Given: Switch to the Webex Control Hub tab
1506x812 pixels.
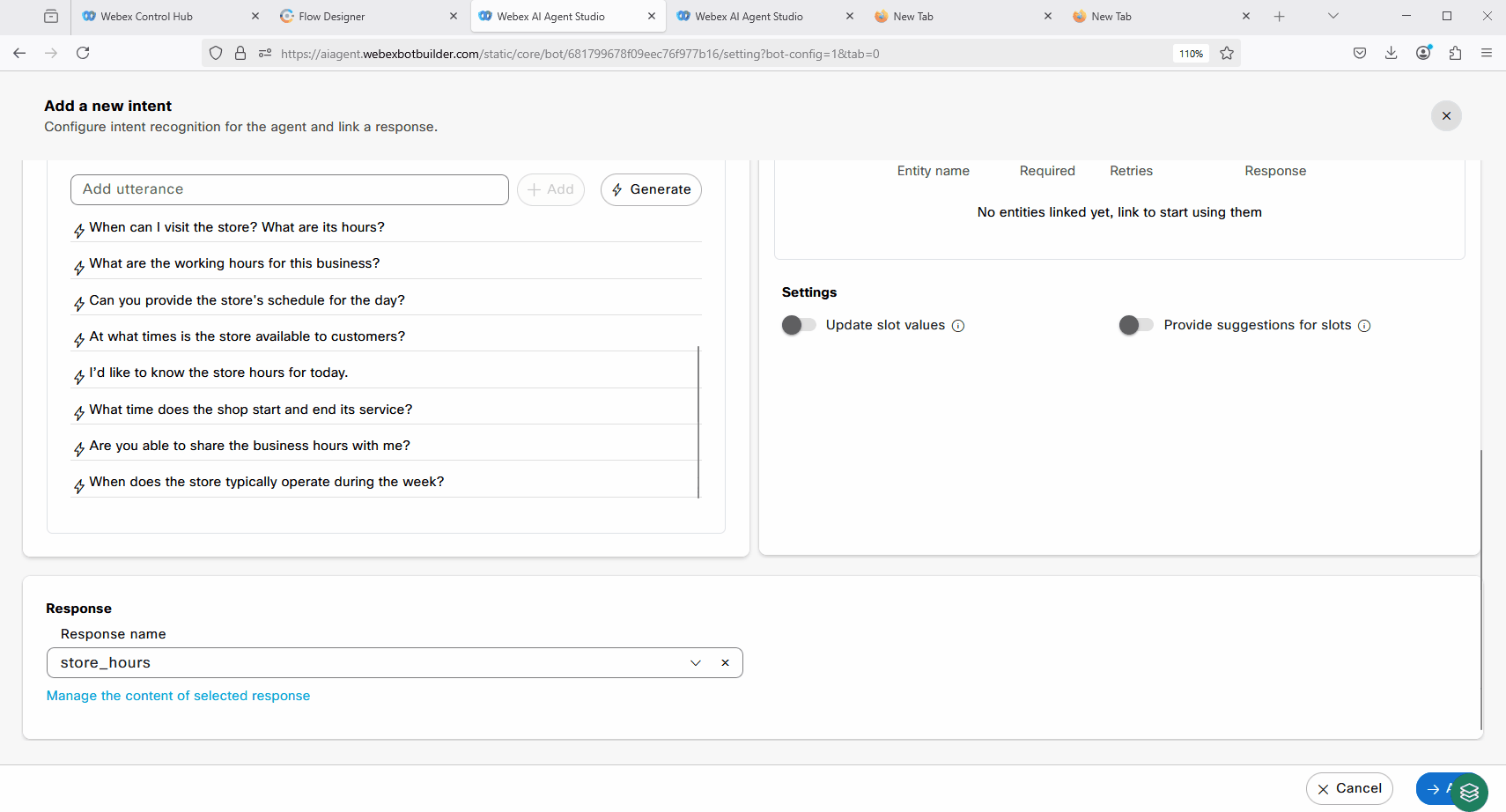Looking at the screenshot, I should [146, 17].
